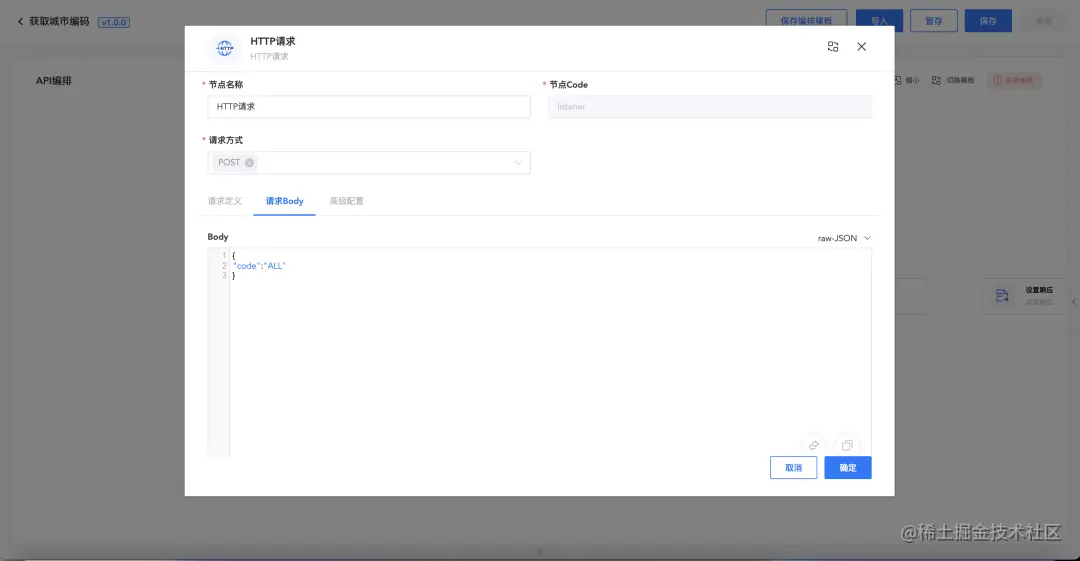
Task: Click the format/convert arrows icon in Body editor
Action: point(814,445)
